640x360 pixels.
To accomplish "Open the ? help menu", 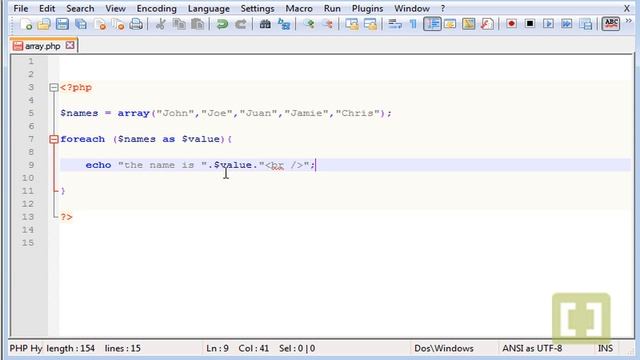I will 443,8.
